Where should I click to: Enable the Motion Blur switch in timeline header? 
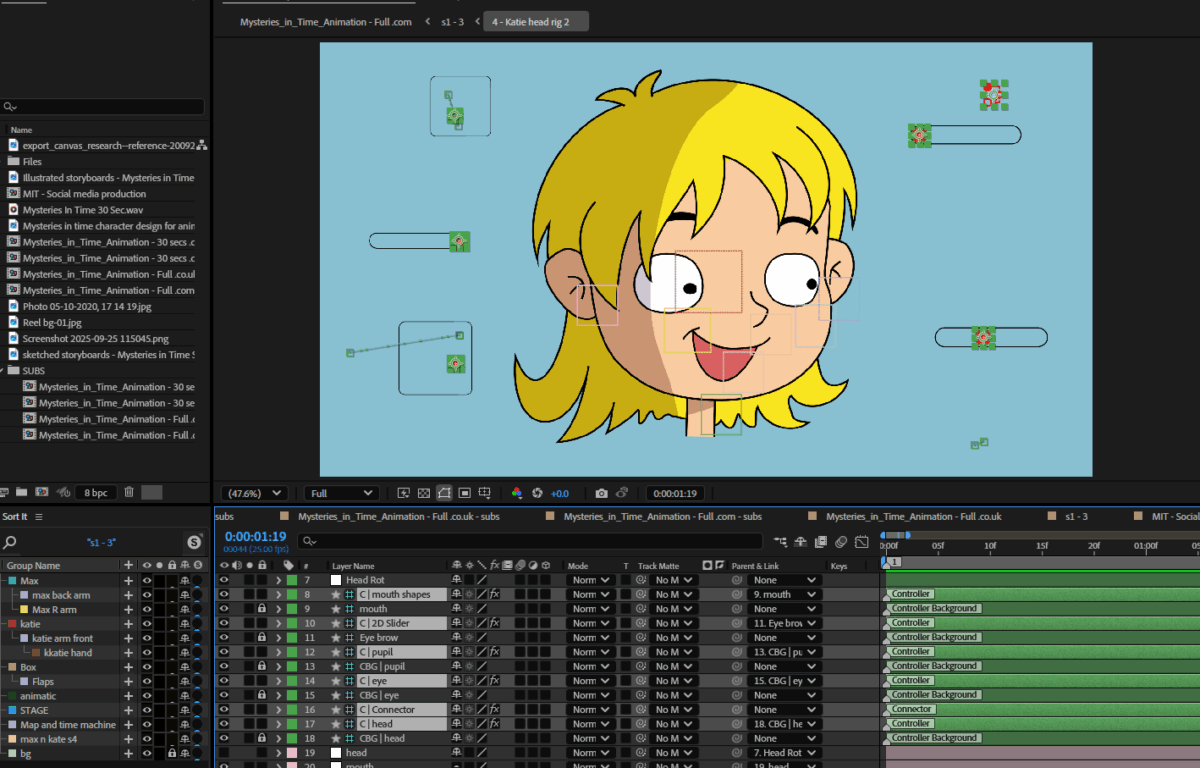coord(840,541)
